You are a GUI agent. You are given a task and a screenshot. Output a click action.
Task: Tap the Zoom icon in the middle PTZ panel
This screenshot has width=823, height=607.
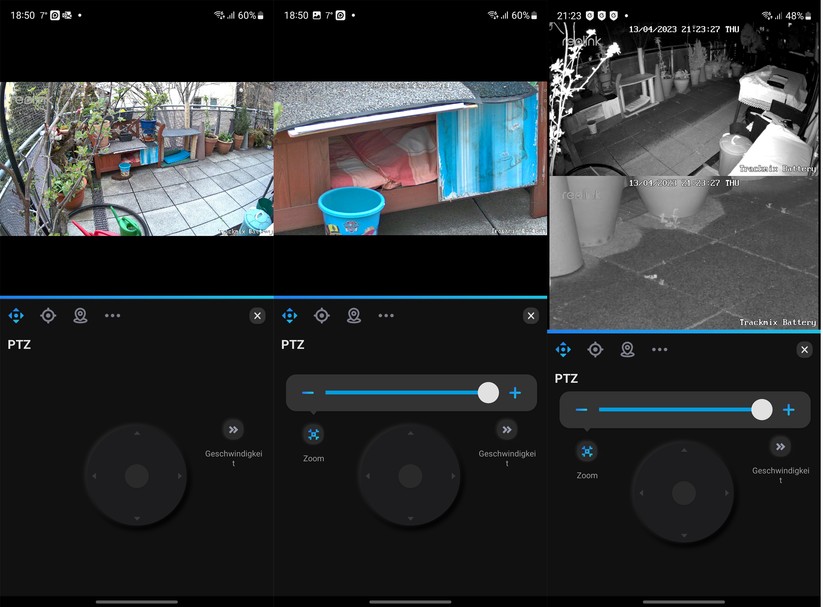coord(313,436)
